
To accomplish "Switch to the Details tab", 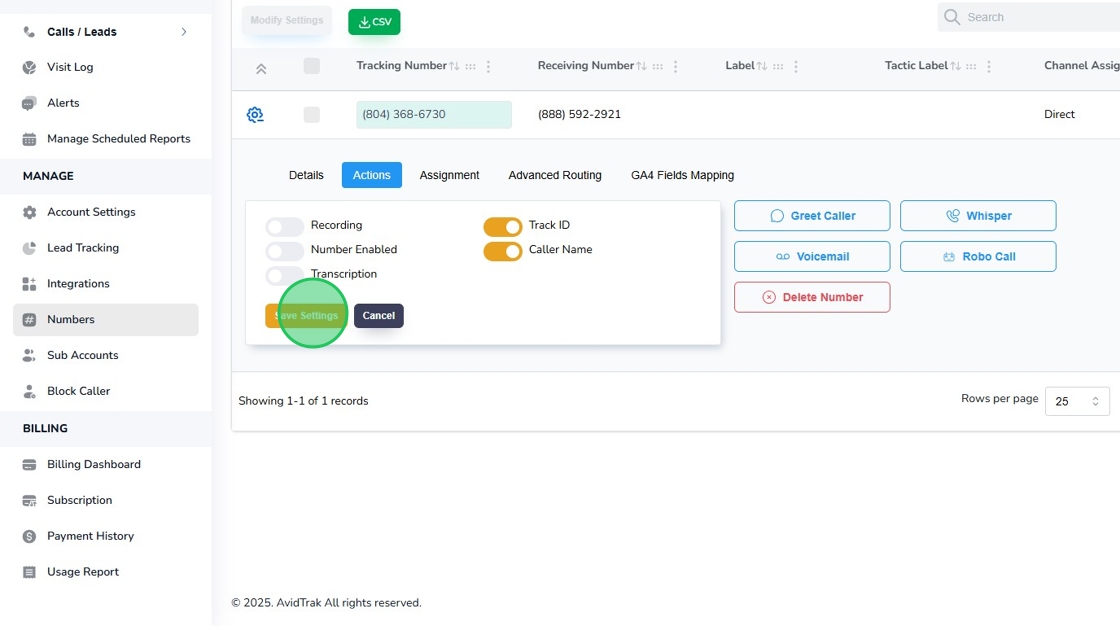I will (x=306, y=175).
